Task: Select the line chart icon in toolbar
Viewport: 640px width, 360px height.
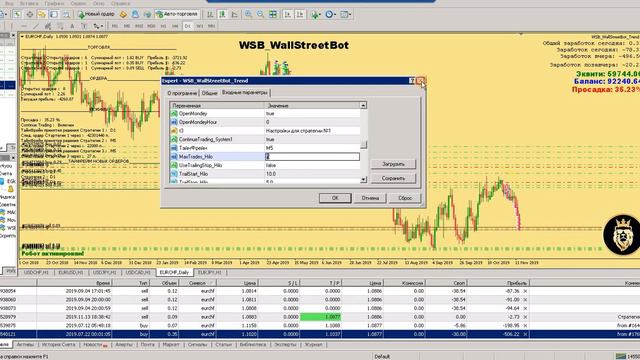Action: 234,14
